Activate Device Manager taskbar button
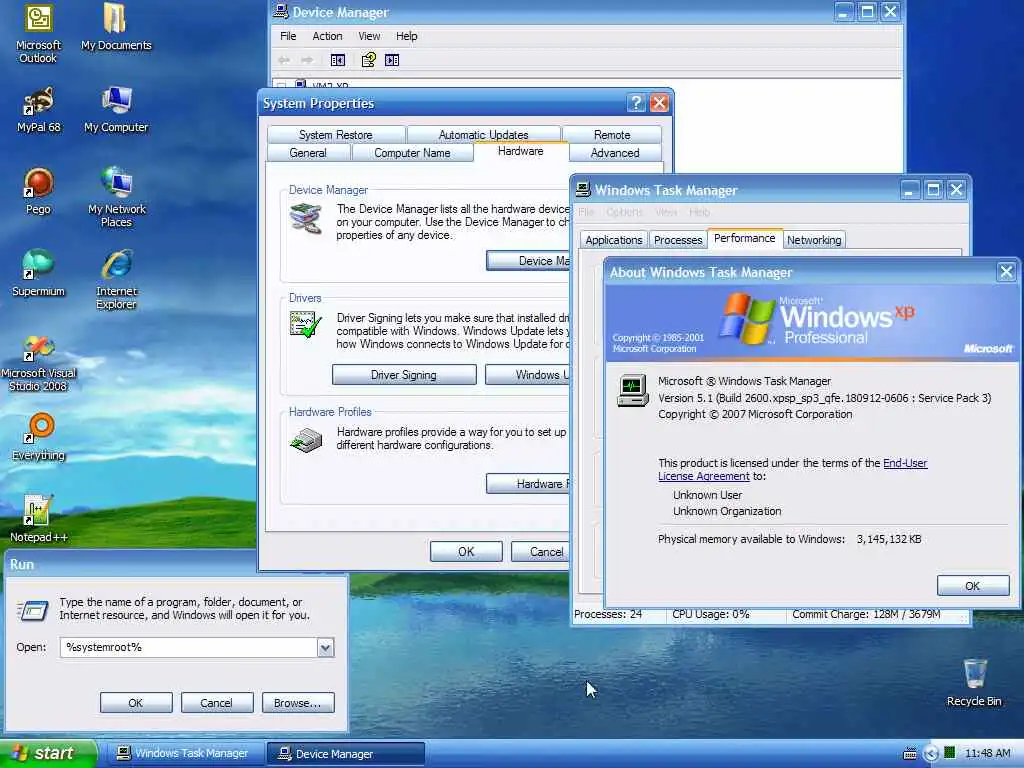 pos(345,754)
